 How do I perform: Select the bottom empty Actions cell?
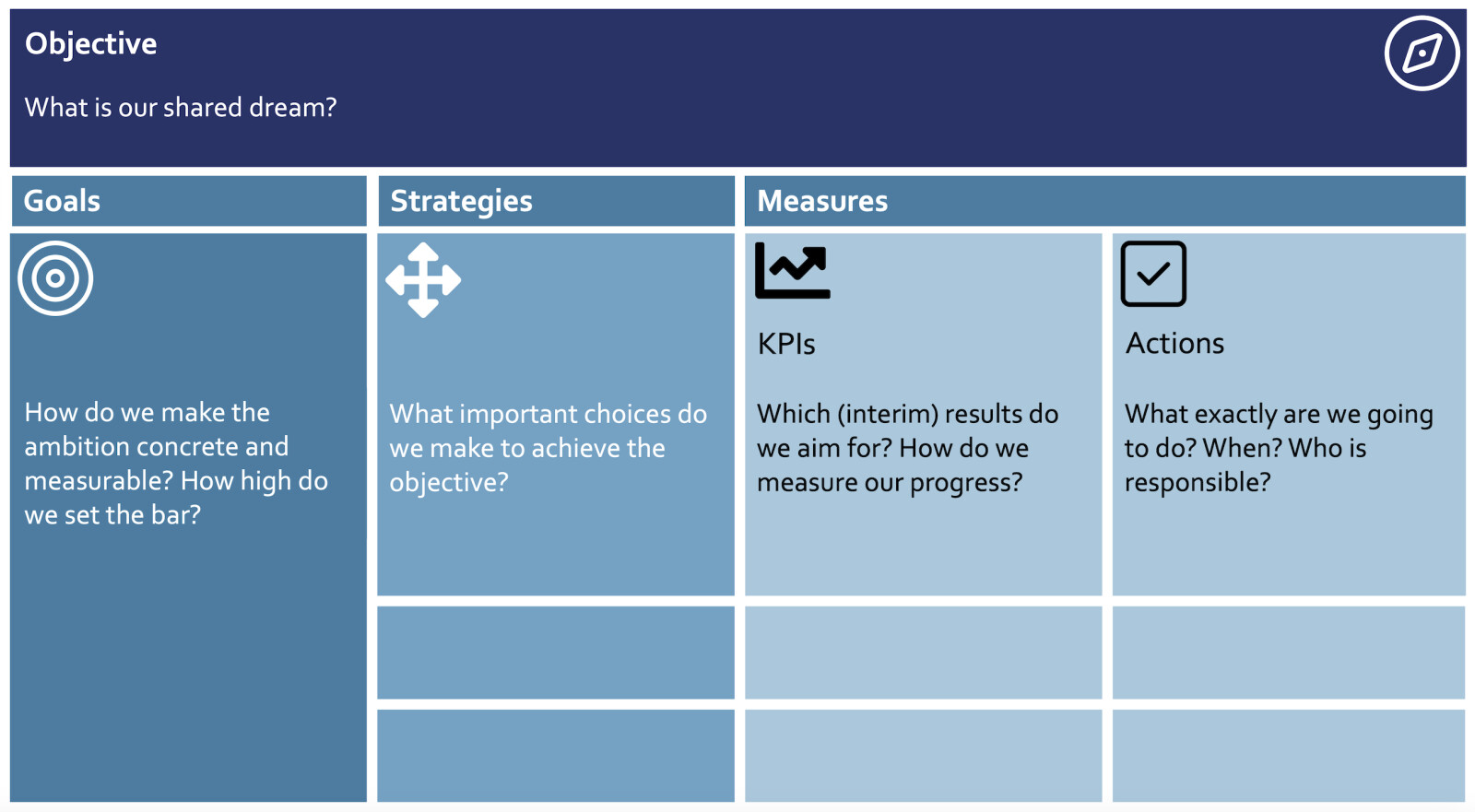tap(1289, 756)
